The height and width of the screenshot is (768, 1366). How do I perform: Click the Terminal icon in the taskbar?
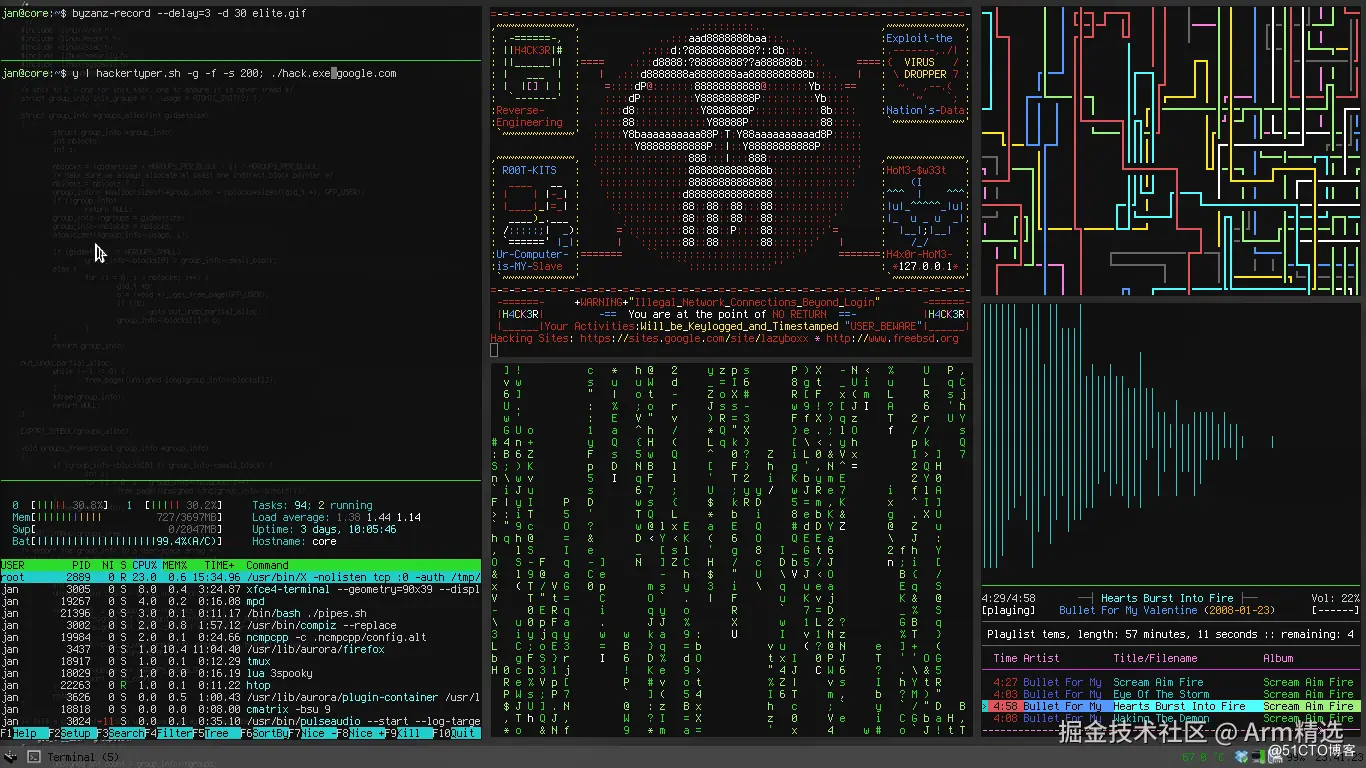[34, 757]
